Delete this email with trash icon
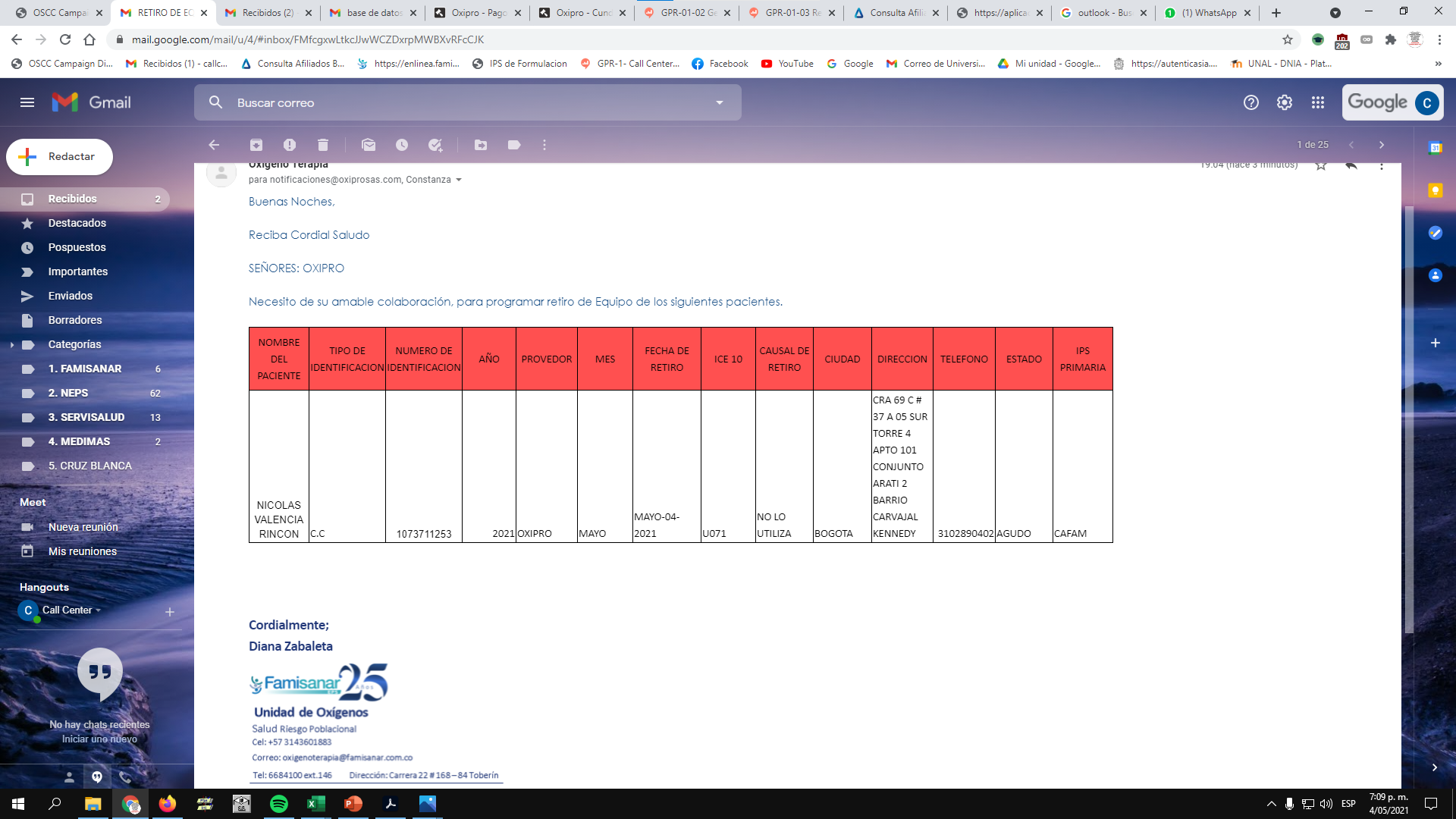1456x819 pixels. point(323,145)
